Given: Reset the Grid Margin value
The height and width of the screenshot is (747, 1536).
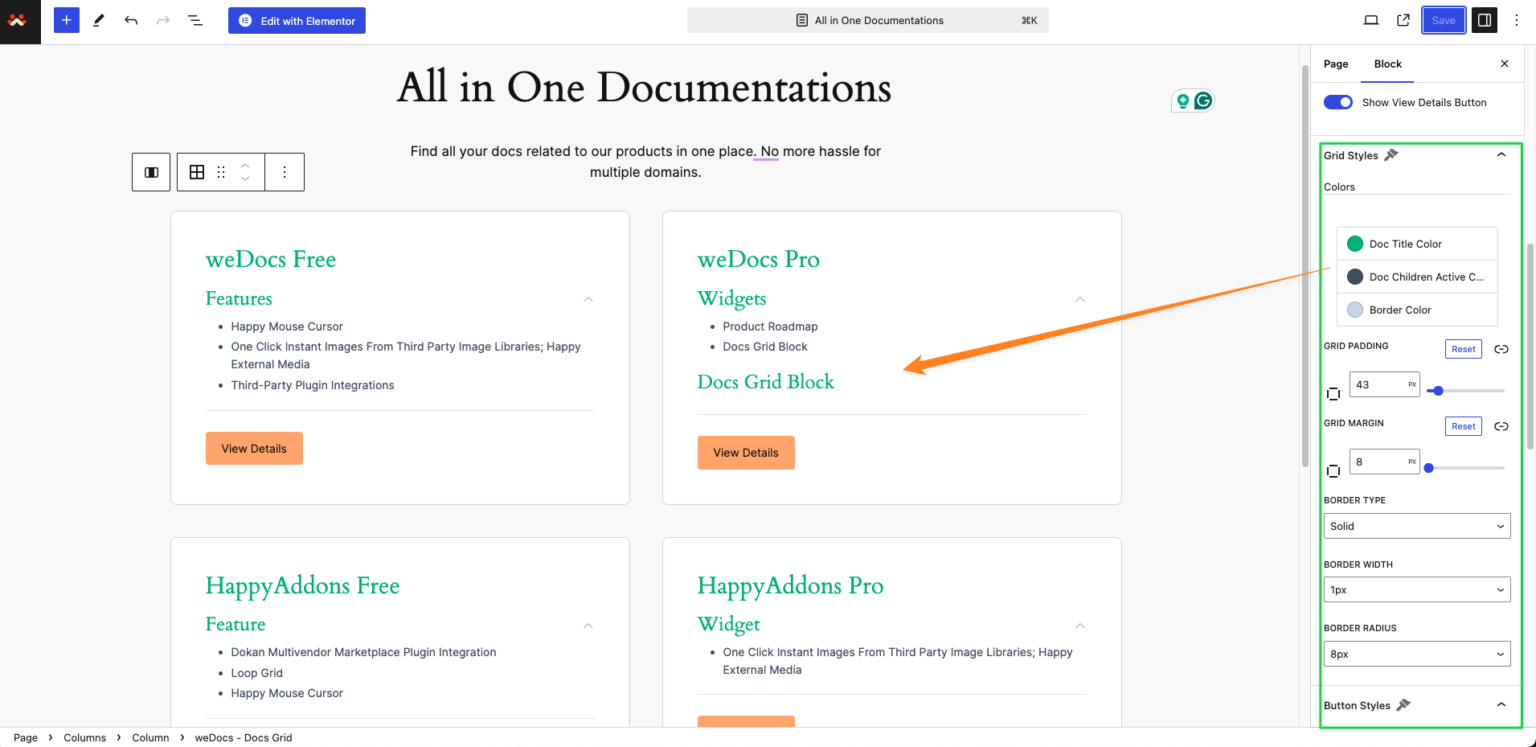Looking at the screenshot, I should pos(1463,425).
